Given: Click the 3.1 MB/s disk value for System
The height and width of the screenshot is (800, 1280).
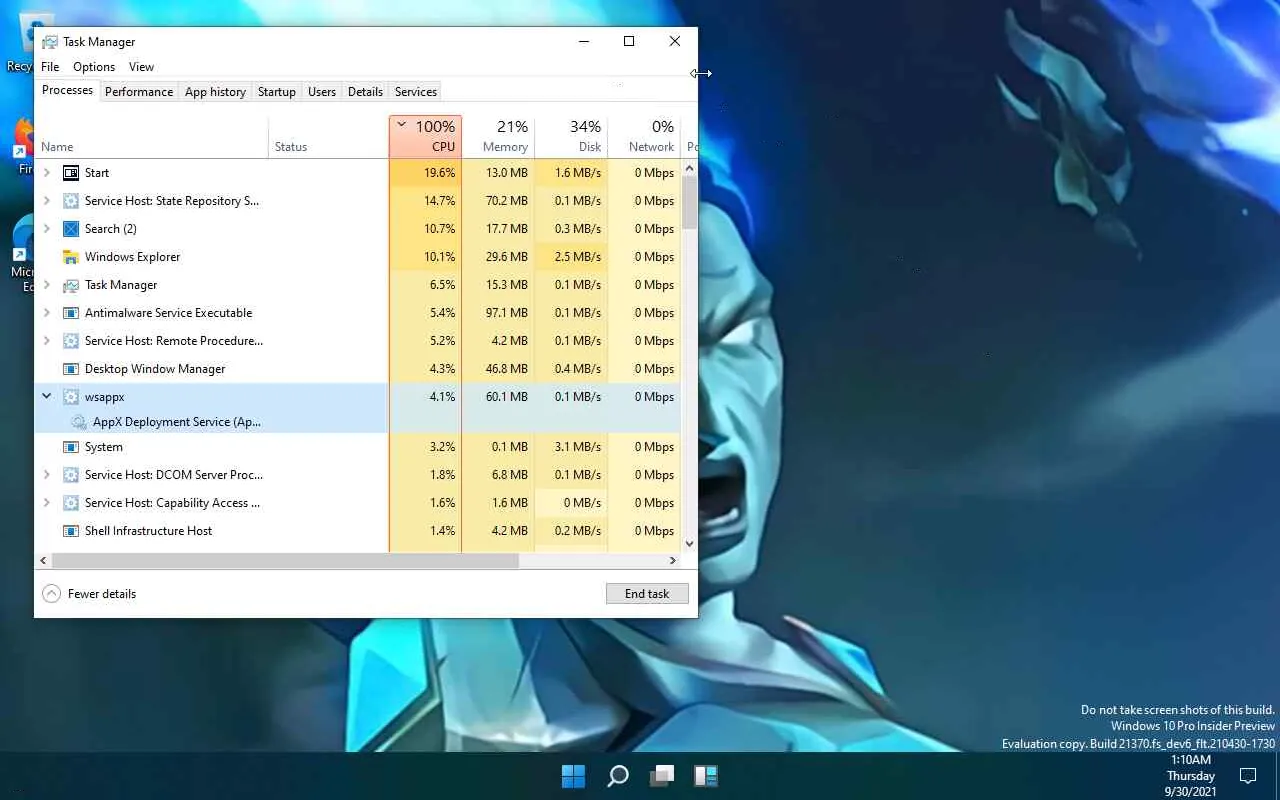Looking at the screenshot, I should [579, 447].
